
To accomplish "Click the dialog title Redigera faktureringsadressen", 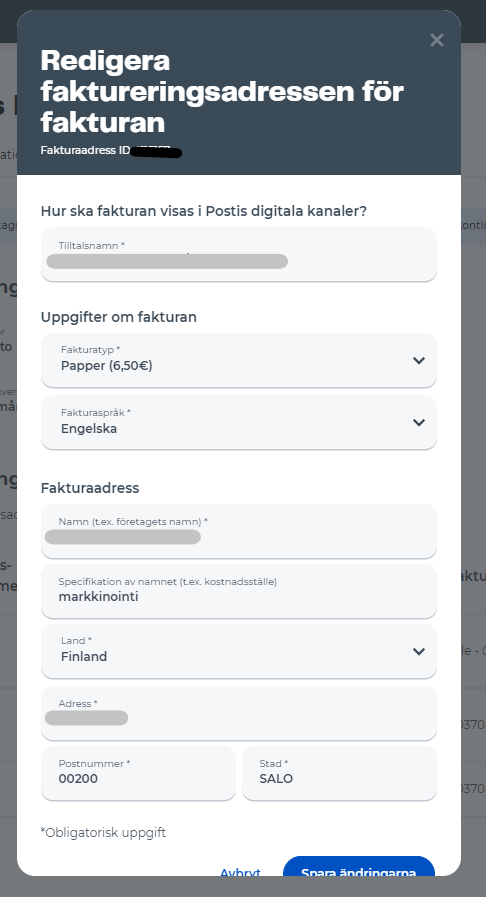I will (x=222, y=91).
